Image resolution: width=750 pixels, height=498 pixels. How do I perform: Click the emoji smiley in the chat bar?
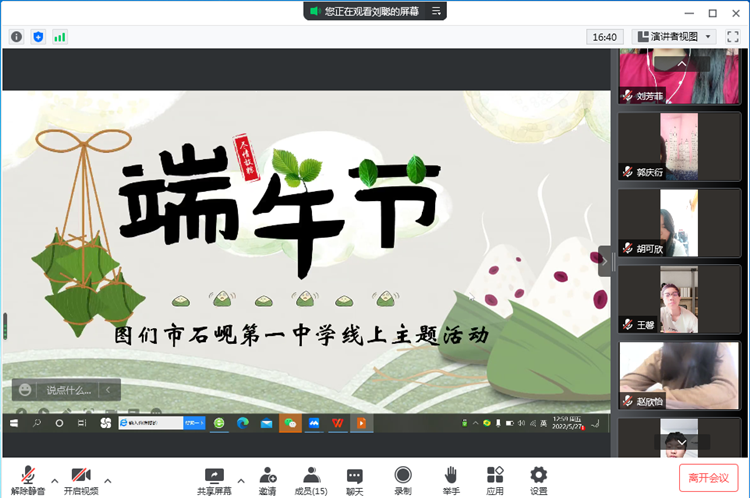tap(25, 390)
